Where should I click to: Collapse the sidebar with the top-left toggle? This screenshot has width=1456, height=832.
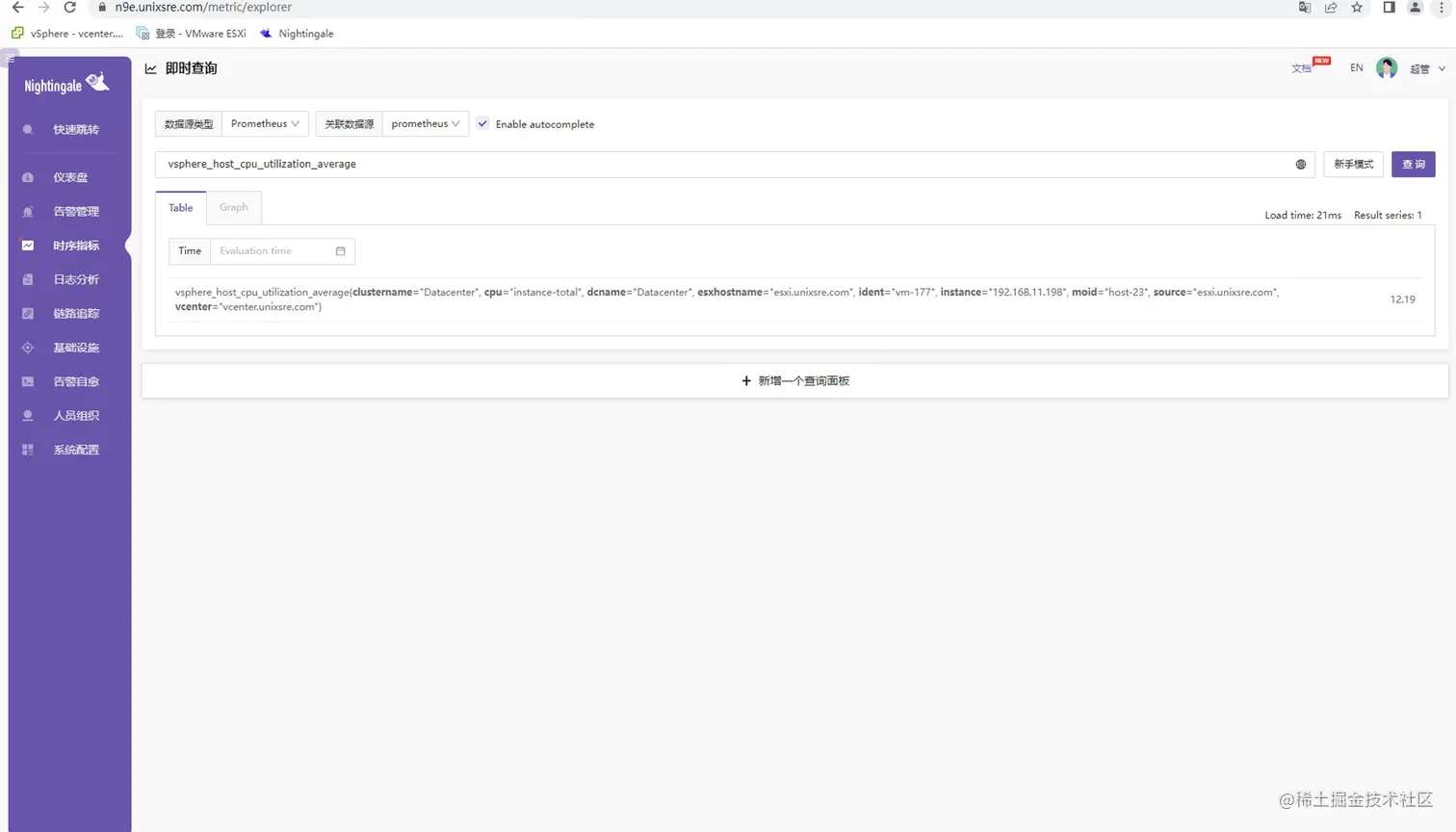11,60
